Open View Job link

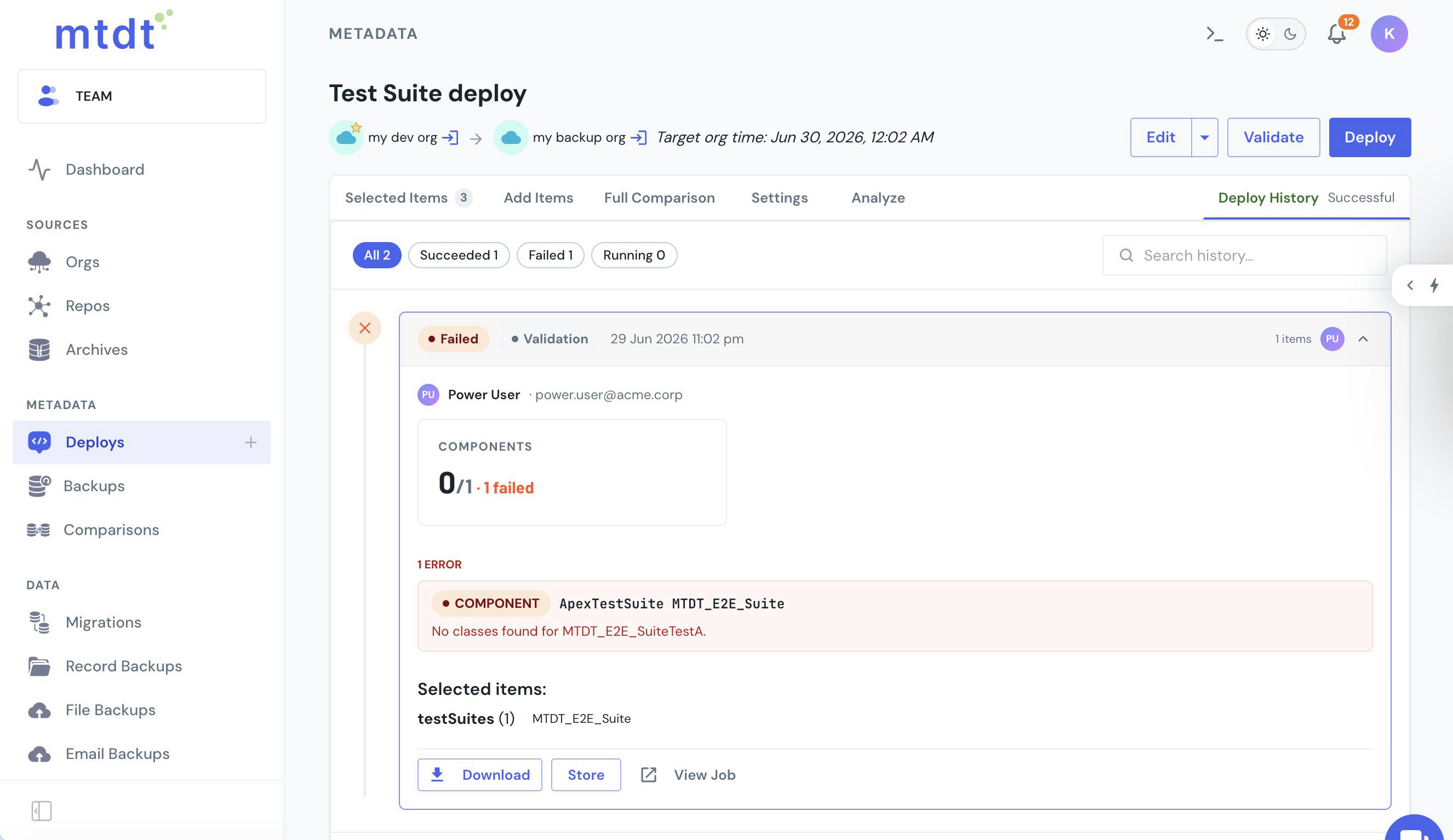688,775
